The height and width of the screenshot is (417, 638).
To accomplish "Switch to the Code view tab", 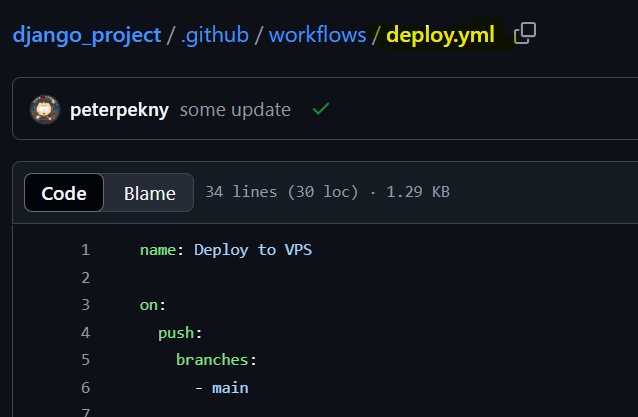I will pos(64,193).
